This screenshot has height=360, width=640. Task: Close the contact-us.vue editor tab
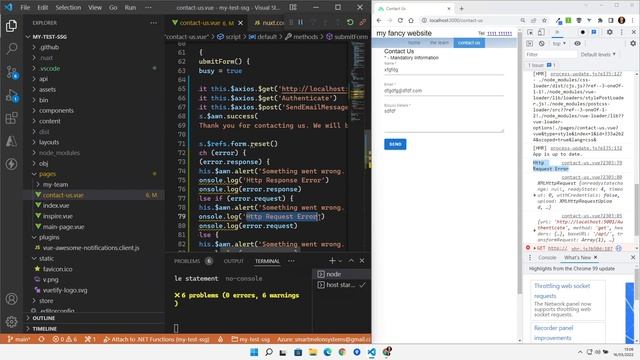[x=240, y=23]
